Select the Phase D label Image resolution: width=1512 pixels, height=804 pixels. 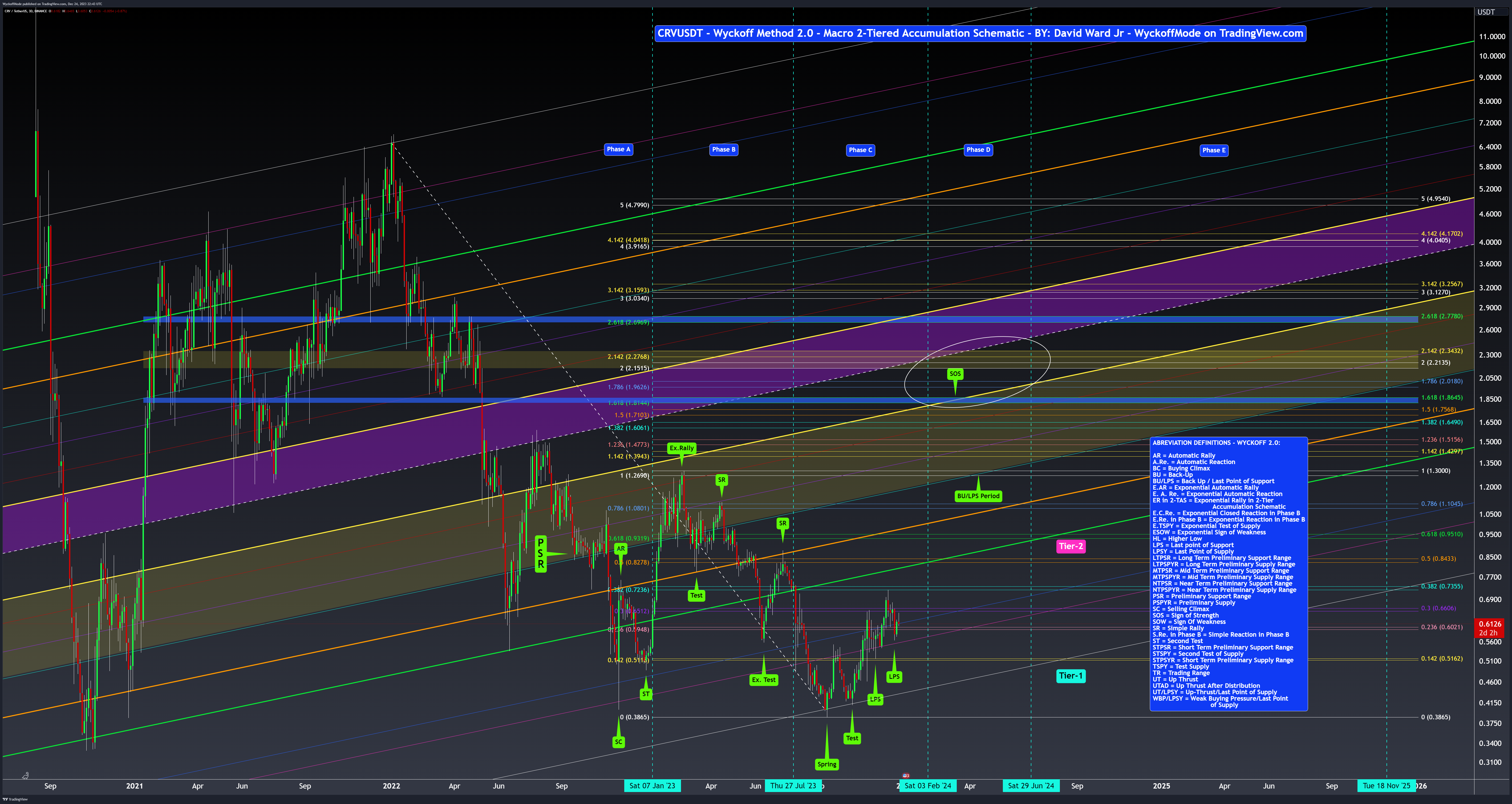[x=978, y=150]
